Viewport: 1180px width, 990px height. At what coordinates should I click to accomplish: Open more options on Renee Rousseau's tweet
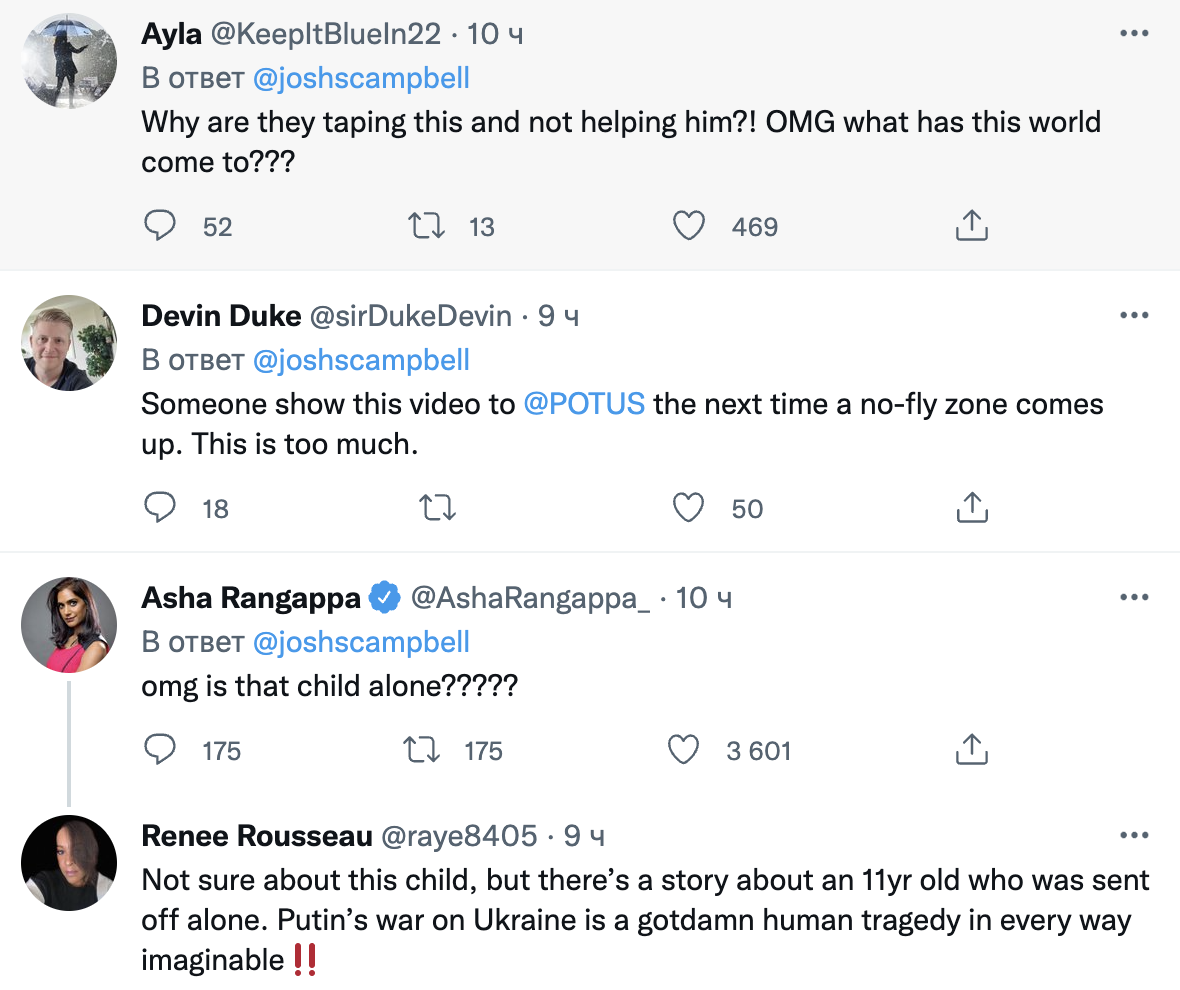[1134, 836]
